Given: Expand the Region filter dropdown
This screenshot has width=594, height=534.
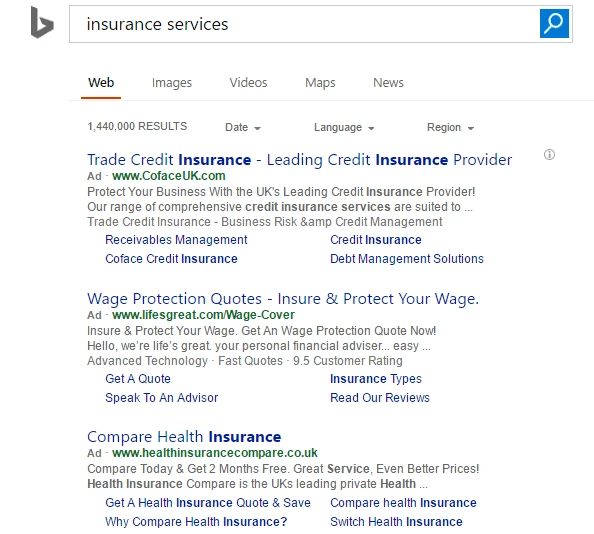Looking at the screenshot, I should point(450,127).
